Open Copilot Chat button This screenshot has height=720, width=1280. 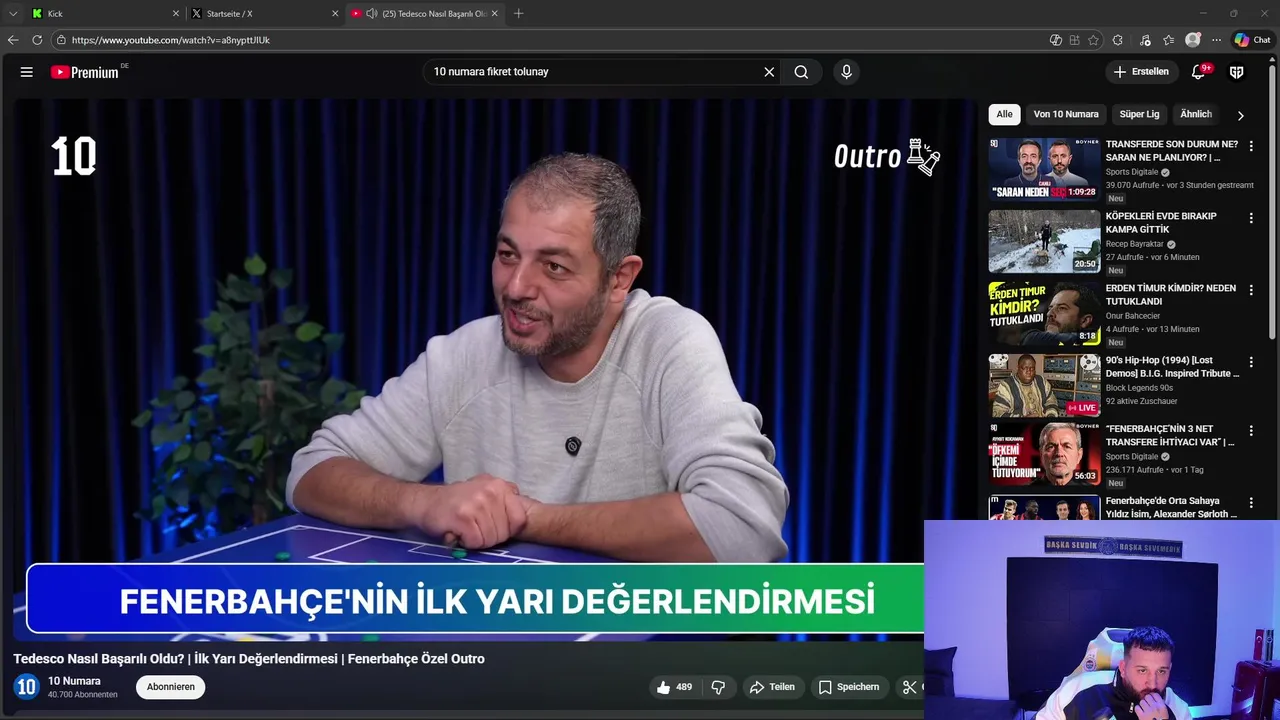pyautogui.click(x=1252, y=40)
